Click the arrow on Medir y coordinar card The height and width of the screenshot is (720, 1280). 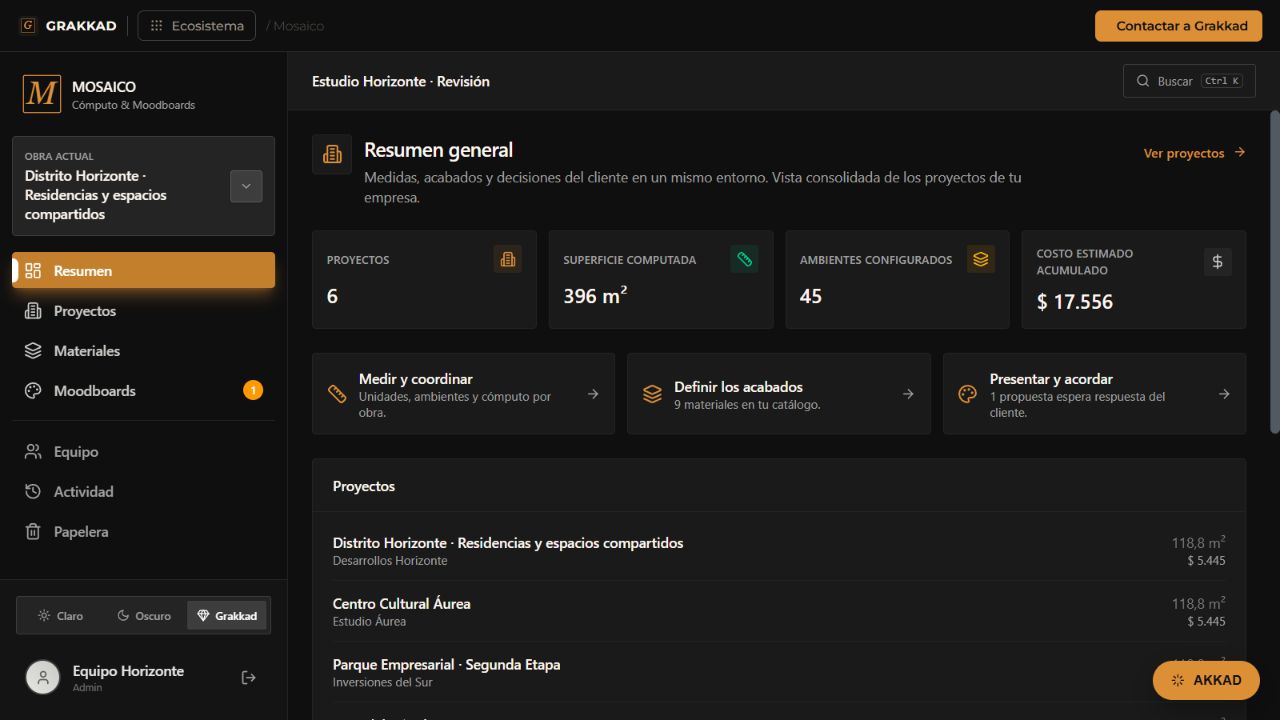pos(593,394)
